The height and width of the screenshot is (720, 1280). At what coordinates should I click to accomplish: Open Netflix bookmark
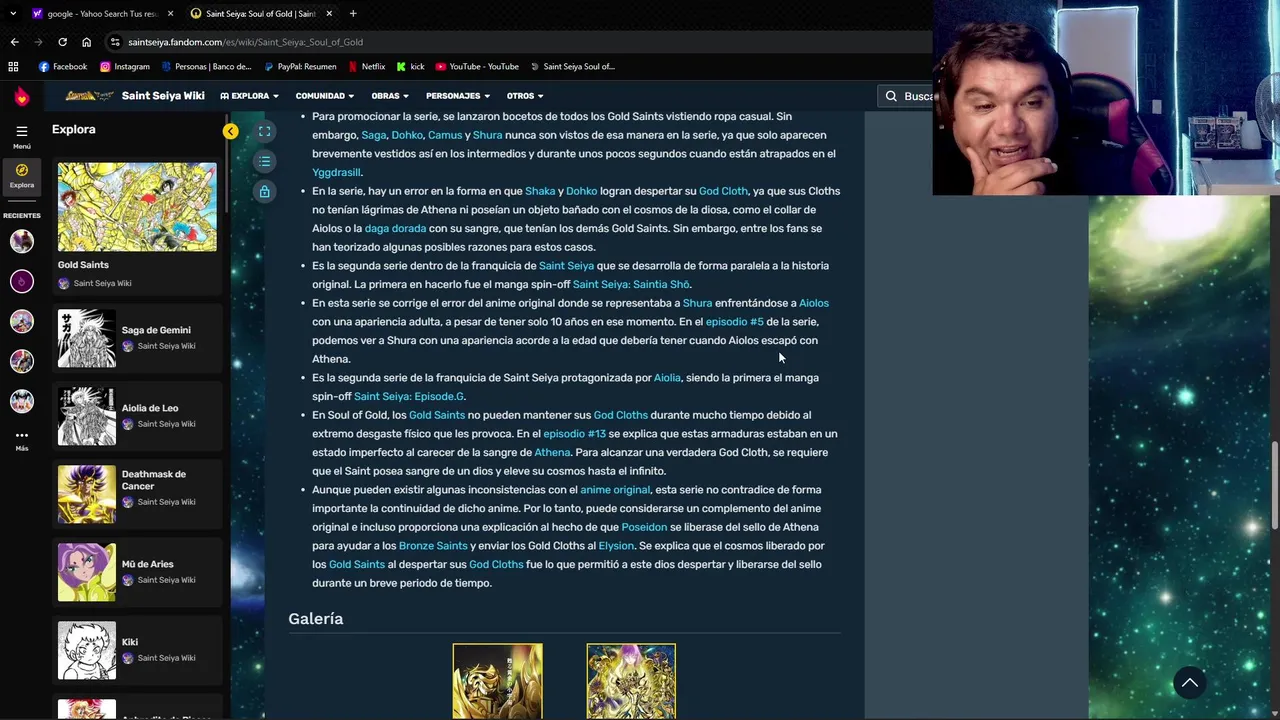pyautogui.click(x=366, y=66)
